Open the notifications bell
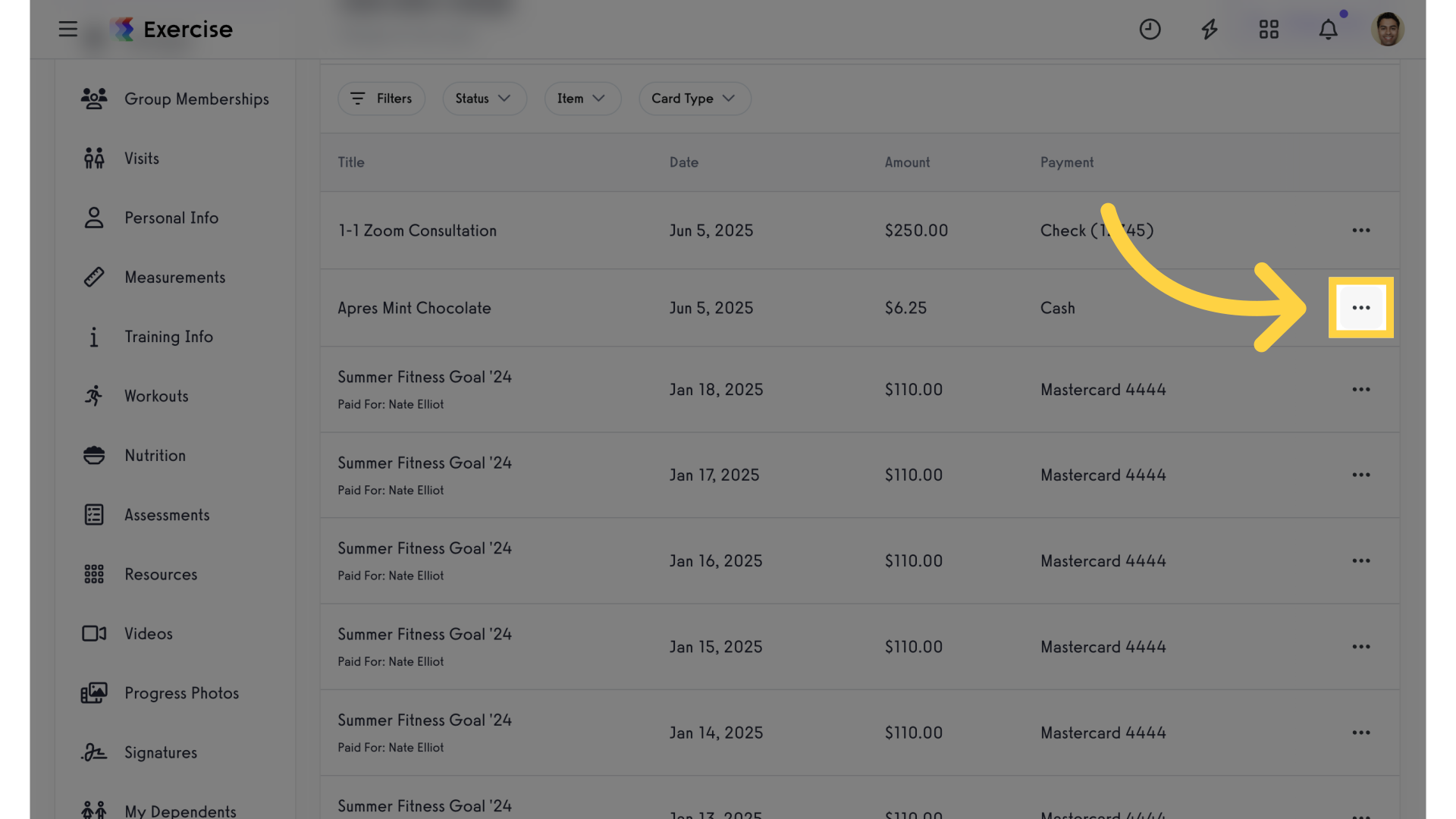Image resolution: width=1456 pixels, height=819 pixels. pos(1328,30)
